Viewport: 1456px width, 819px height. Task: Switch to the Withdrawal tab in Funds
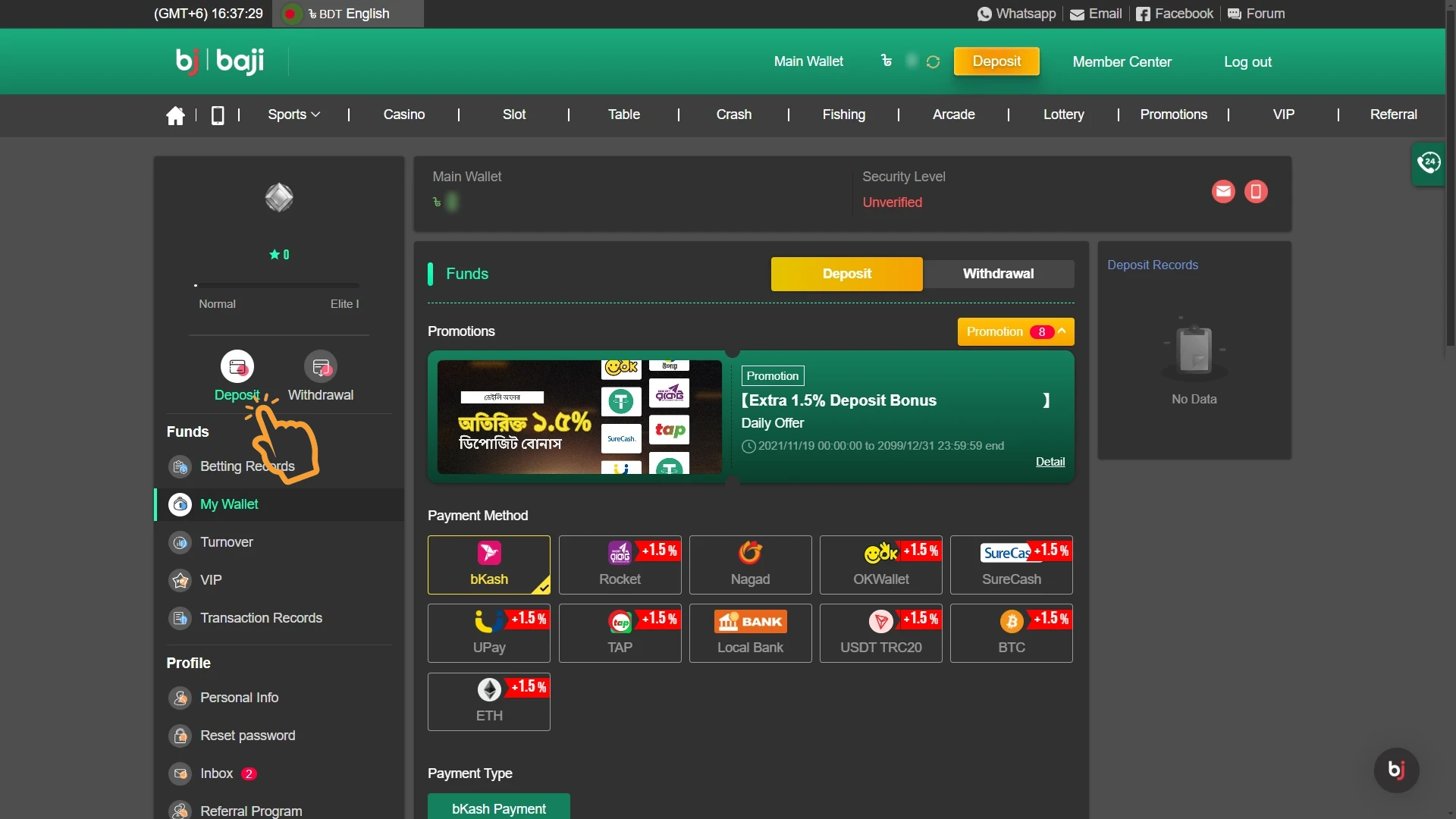[999, 274]
